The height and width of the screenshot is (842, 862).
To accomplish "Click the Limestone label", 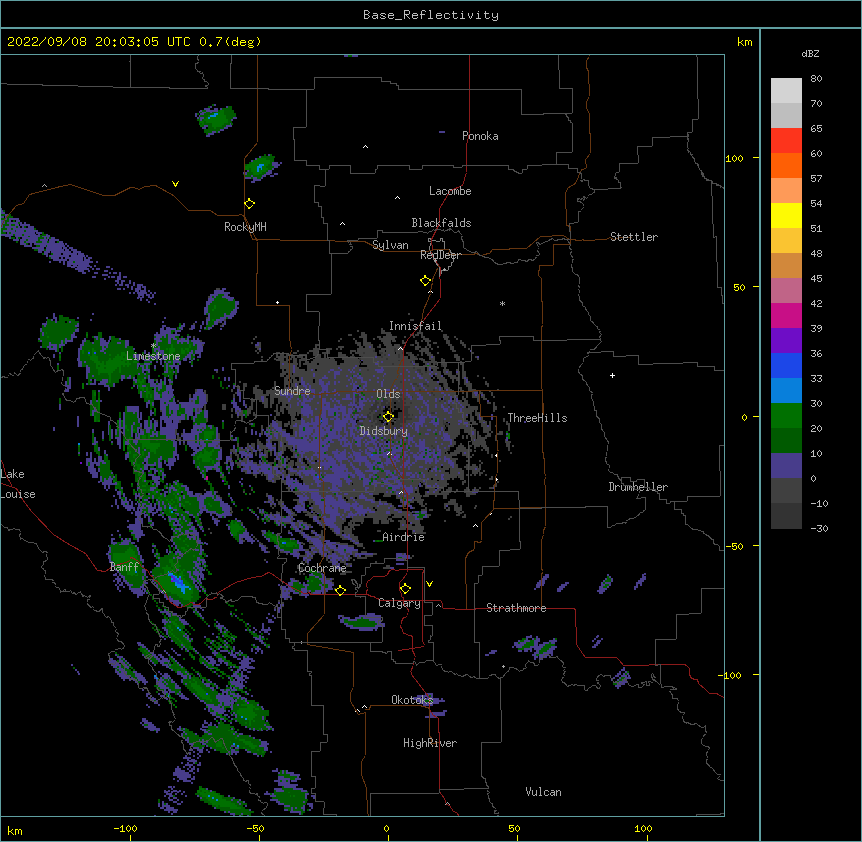I will (153, 356).
